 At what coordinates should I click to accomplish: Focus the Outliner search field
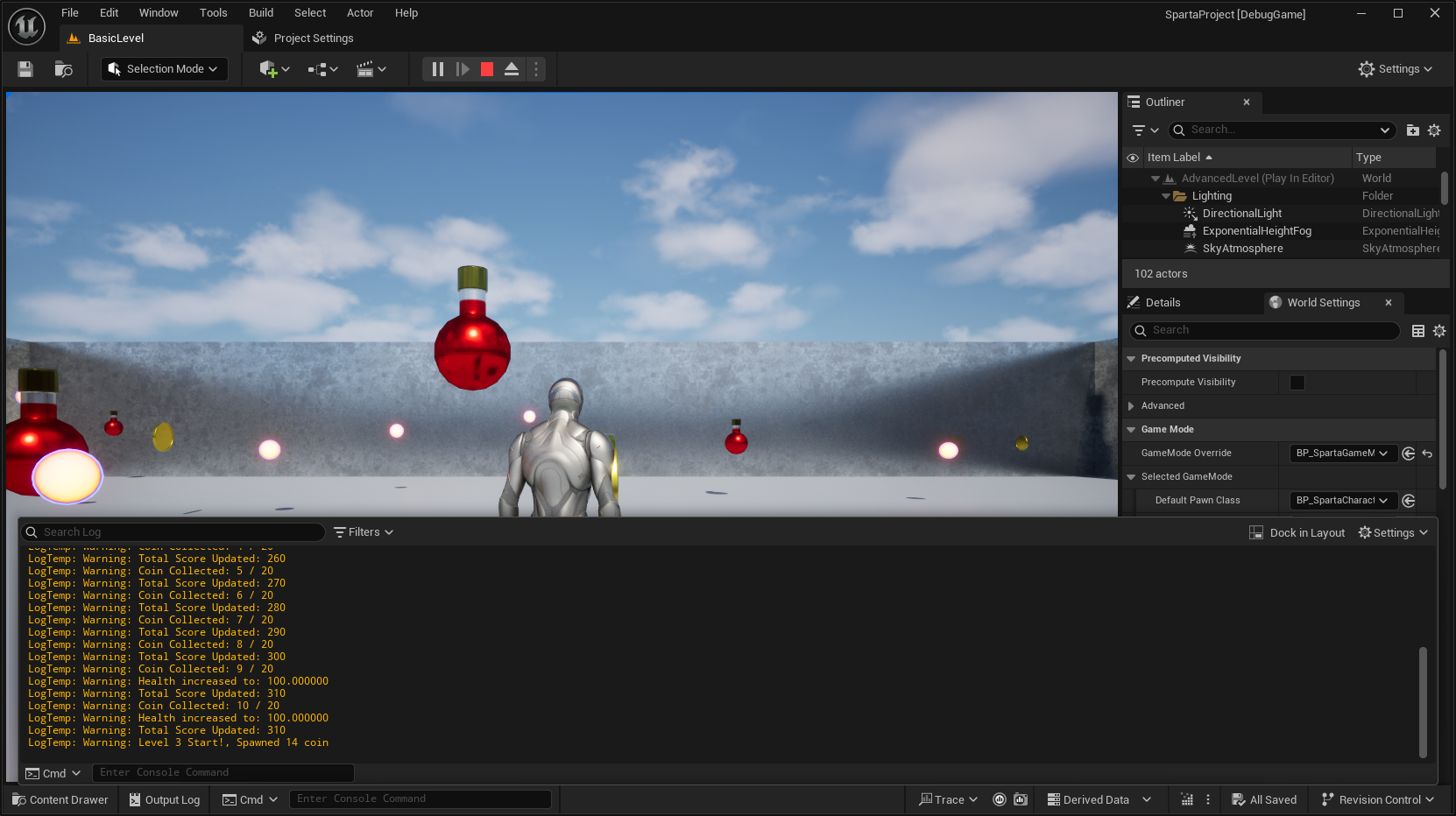1283,130
